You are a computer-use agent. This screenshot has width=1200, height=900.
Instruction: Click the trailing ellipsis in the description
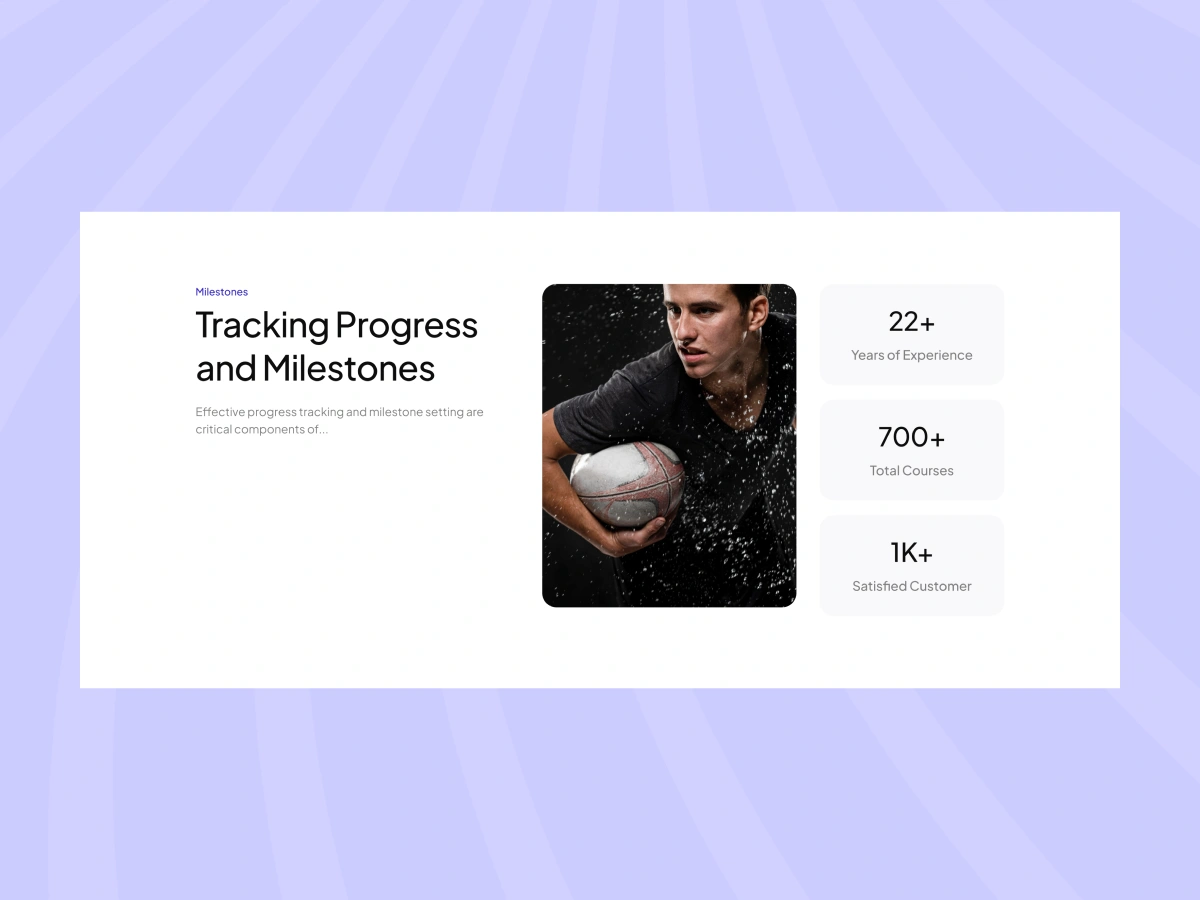tap(323, 431)
